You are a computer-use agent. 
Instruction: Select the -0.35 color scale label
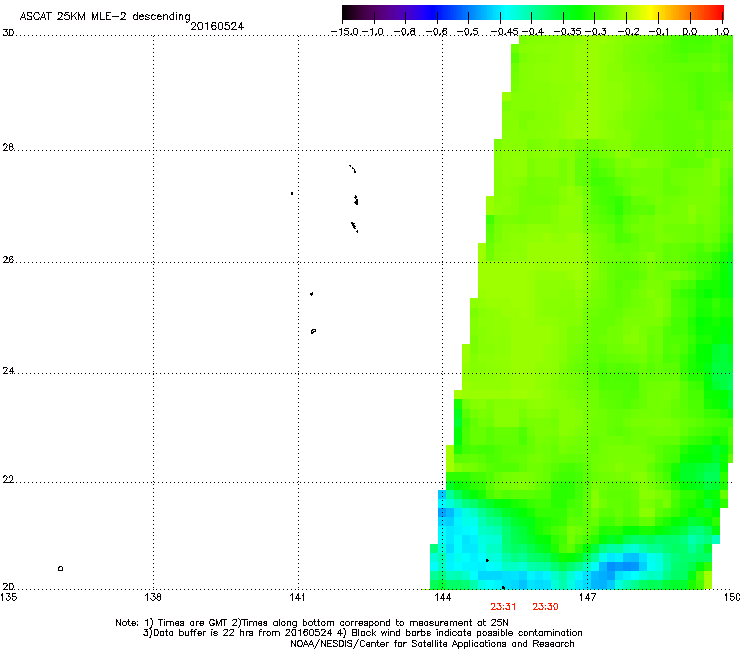(567, 32)
